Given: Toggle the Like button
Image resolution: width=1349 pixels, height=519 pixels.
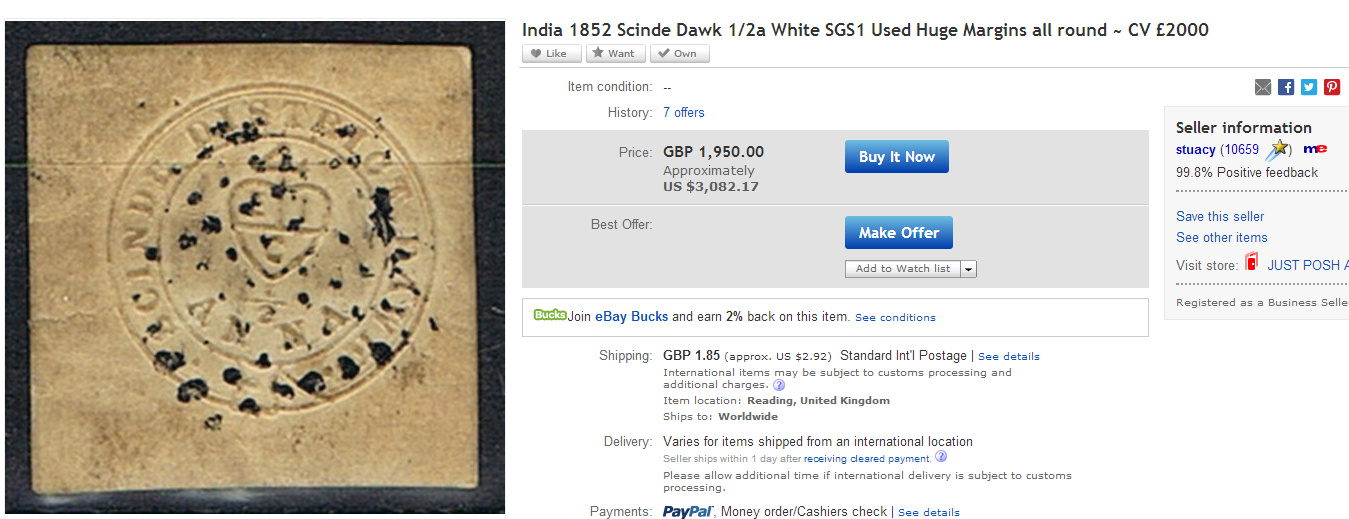Looking at the screenshot, I should pos(549,54).
